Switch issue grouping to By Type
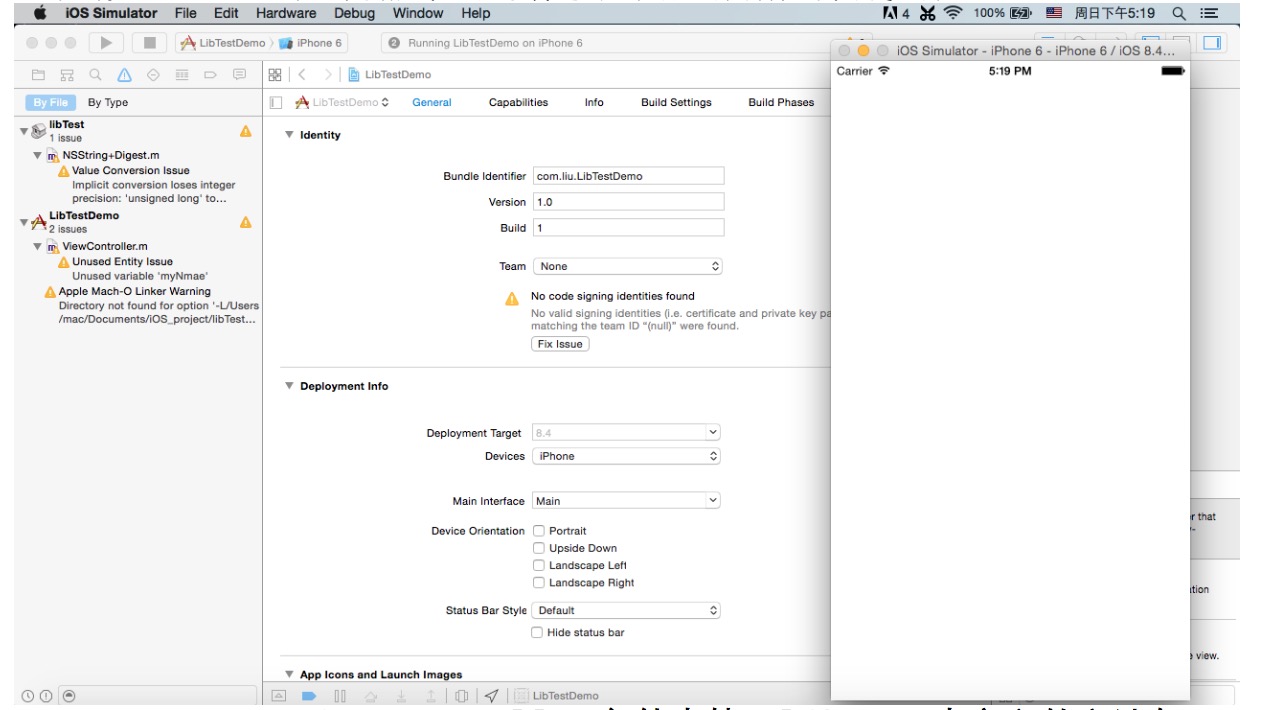The image size is (1262, 710). [x=108, y=102]
